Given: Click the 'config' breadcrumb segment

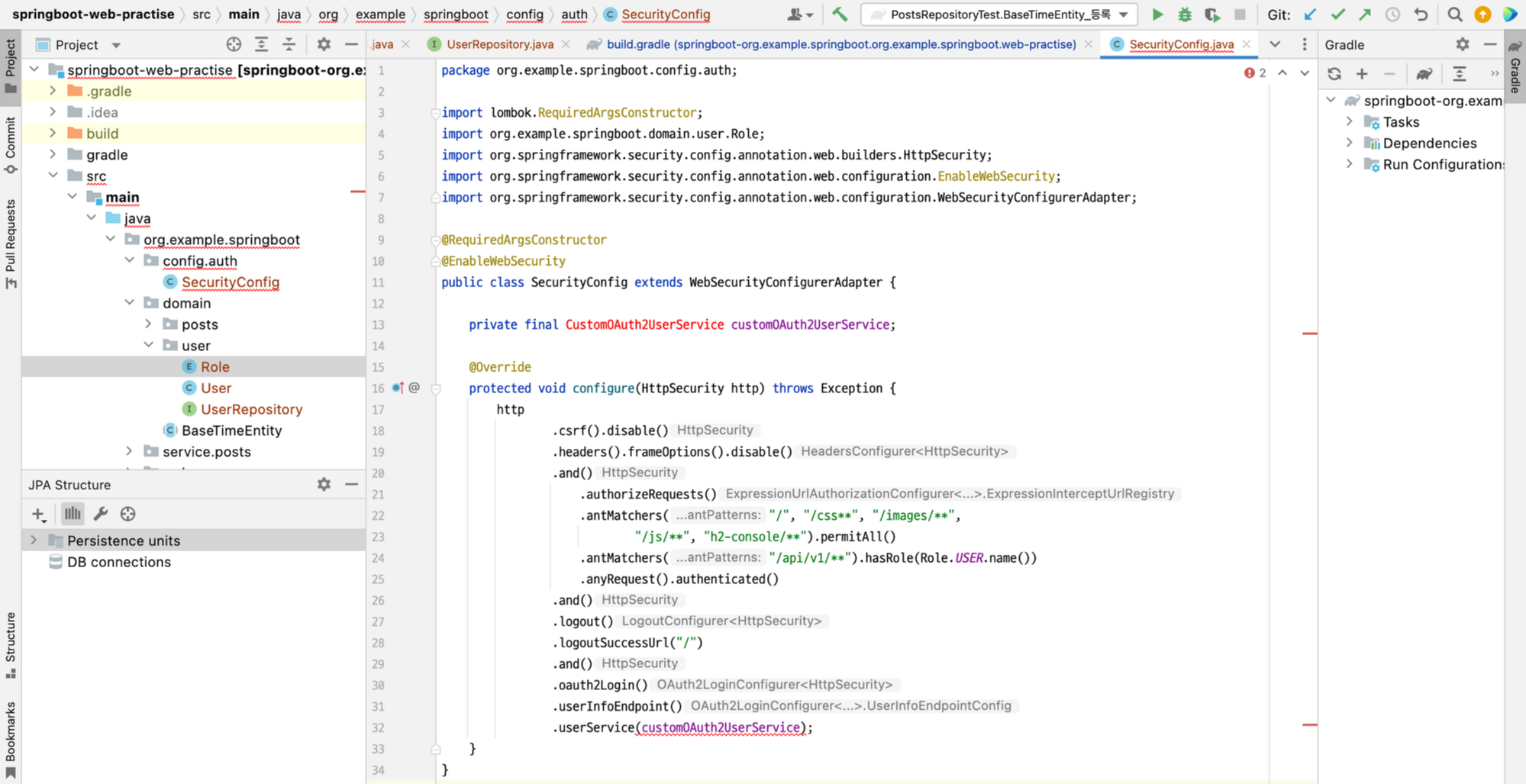Looking at the screenshot, I should click(524, 15).
